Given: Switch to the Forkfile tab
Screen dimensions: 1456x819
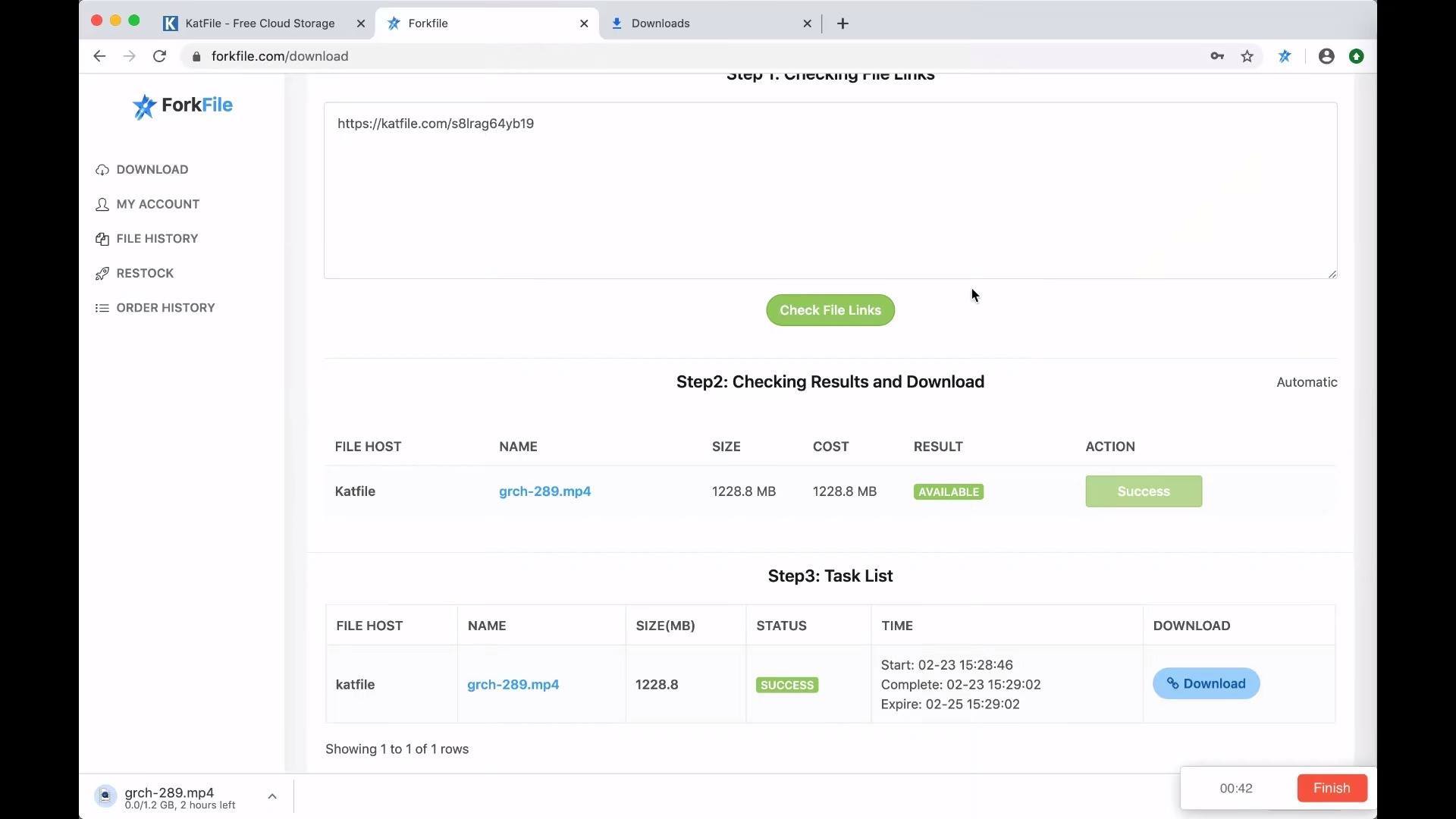Looking at the screenshot, I should point(487,24).
